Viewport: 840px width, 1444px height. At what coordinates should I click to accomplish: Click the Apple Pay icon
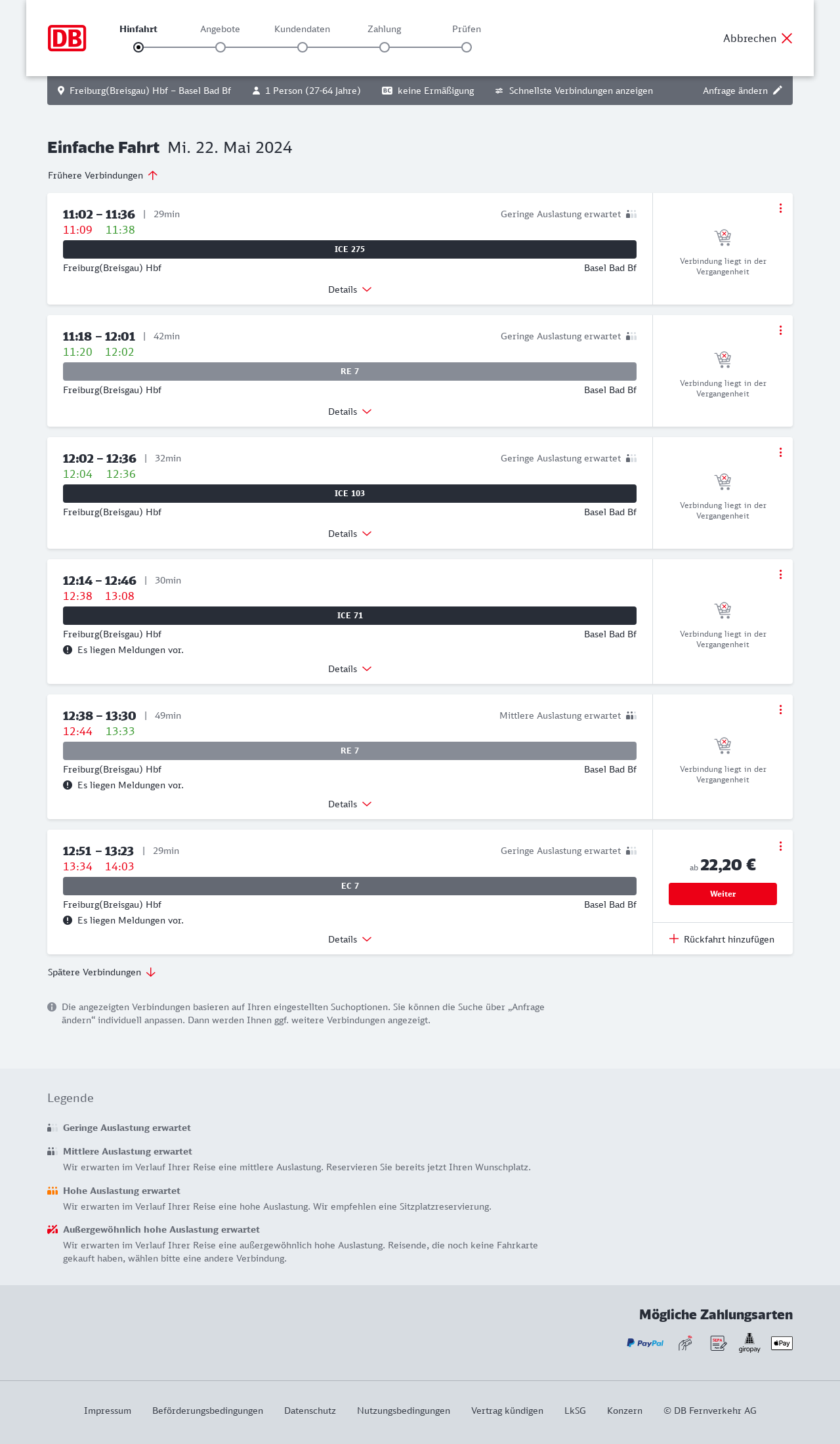click(x=782, y=1343)
